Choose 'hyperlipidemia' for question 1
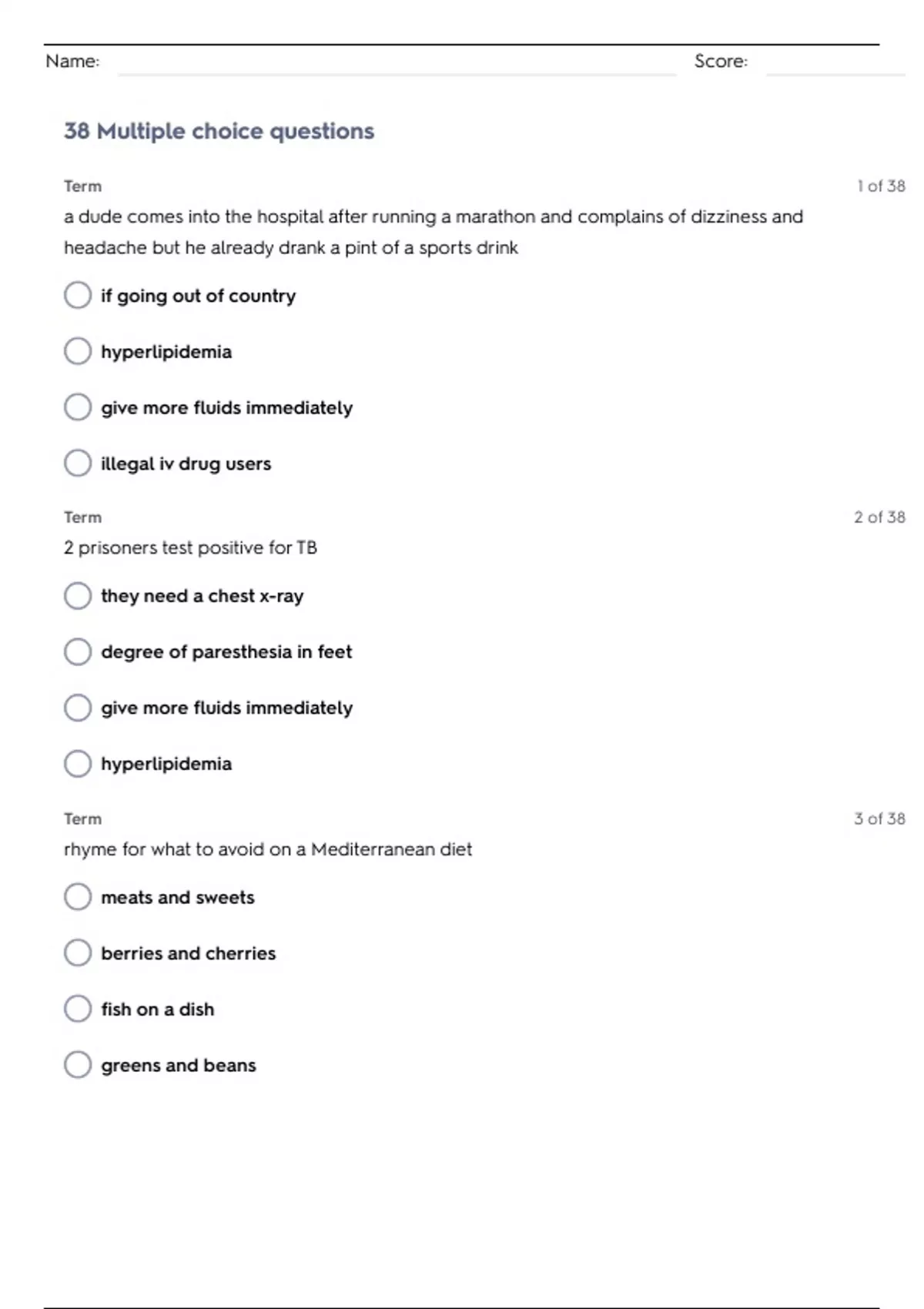This screenshot has width=924, height=1309. pos(78,352)
